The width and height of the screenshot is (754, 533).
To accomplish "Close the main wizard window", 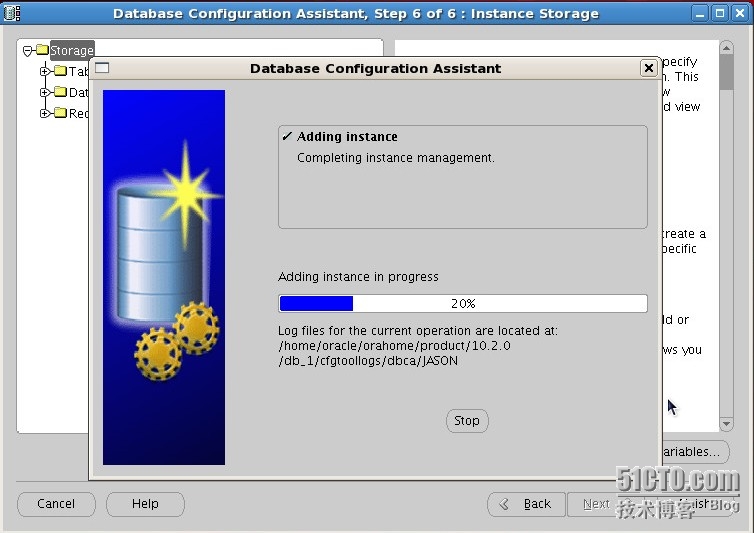I will 740,13.
